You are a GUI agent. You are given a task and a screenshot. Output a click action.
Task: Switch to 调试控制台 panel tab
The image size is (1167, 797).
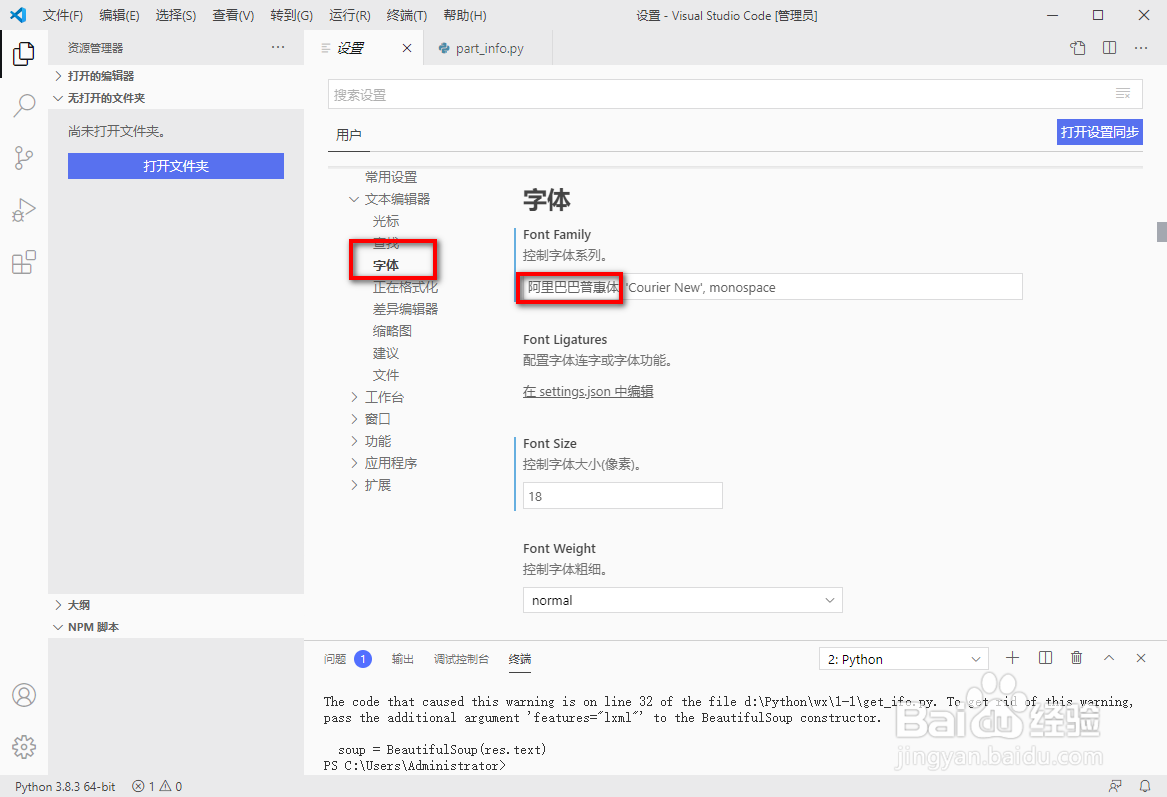pyautogui.click(x=461, y=659)
